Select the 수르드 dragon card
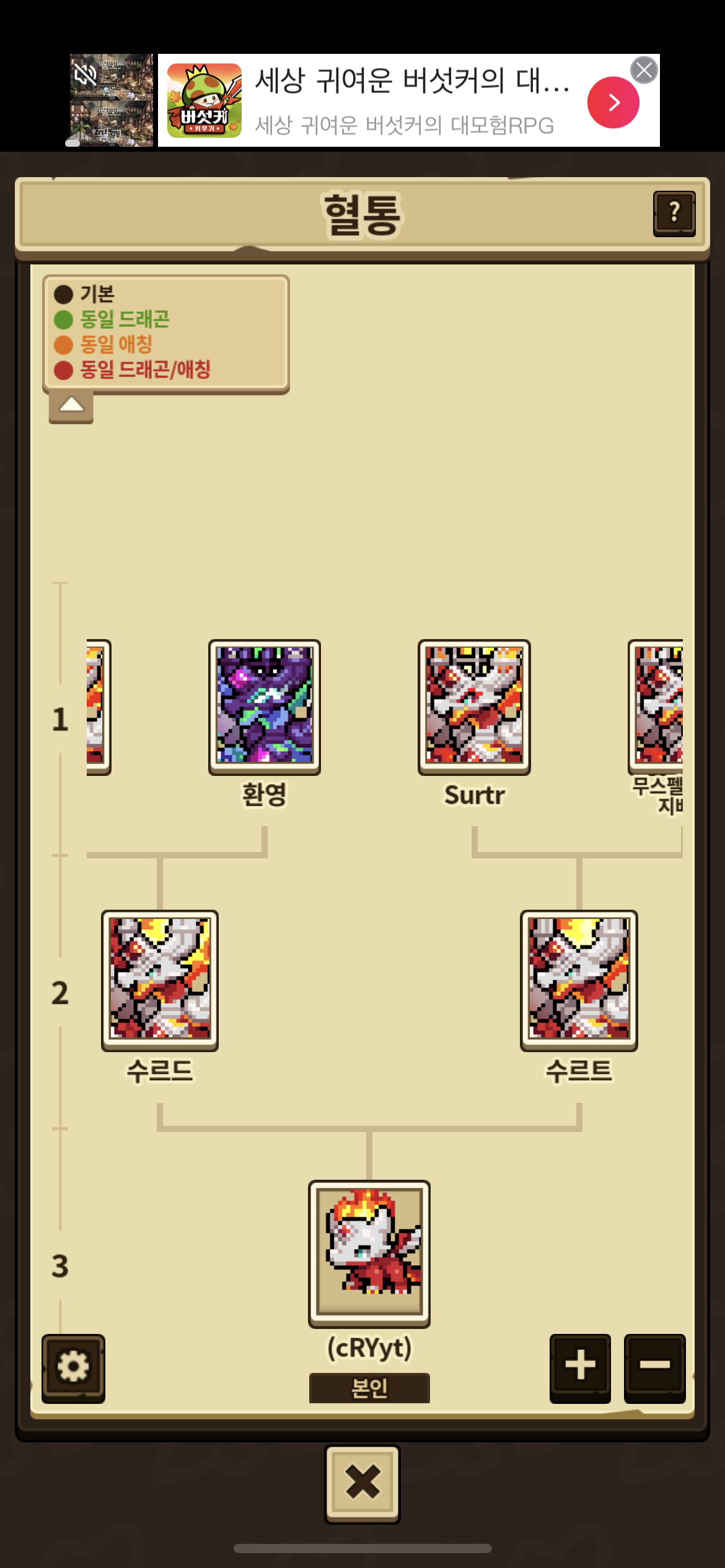 point(160,980)
